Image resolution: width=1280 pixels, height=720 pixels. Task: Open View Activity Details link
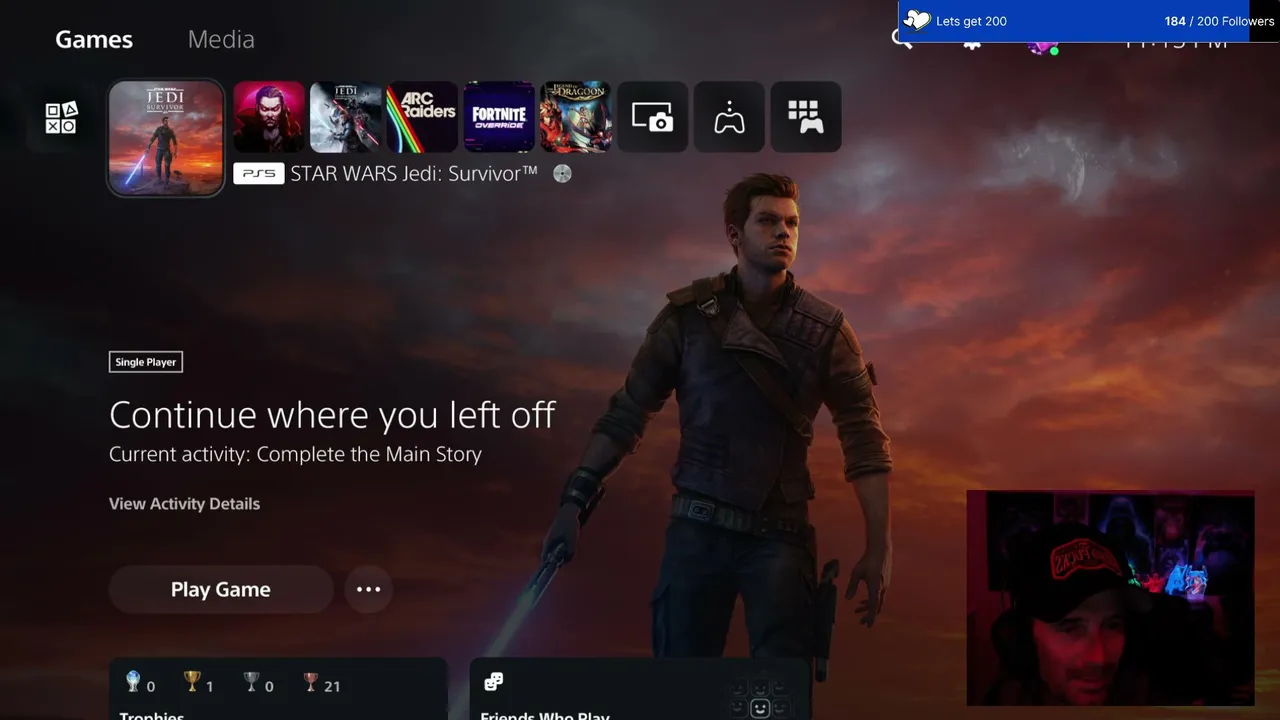pyautogui.click(x=184, y=503)
